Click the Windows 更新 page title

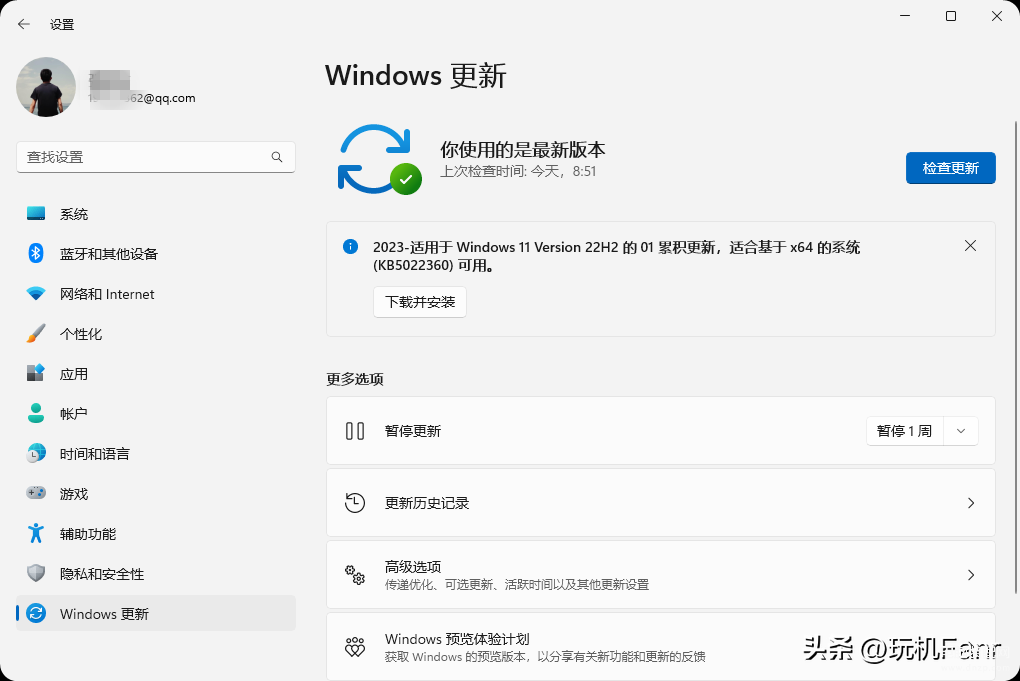coord(416,75)
